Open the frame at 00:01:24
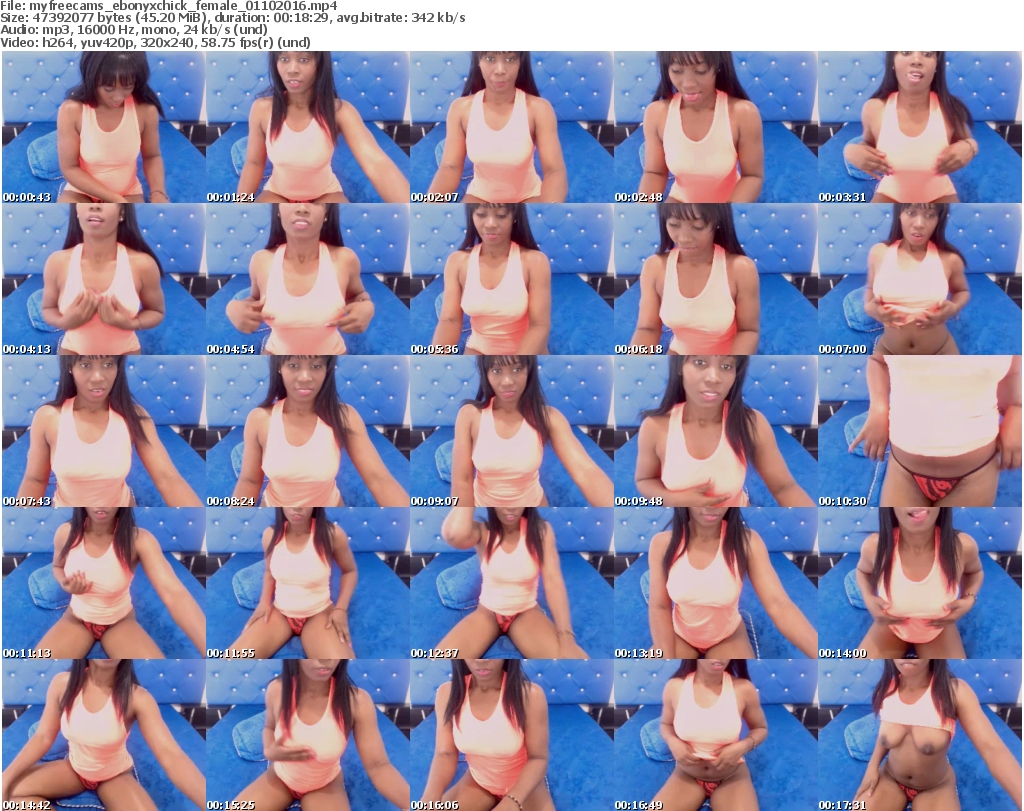 307,127
